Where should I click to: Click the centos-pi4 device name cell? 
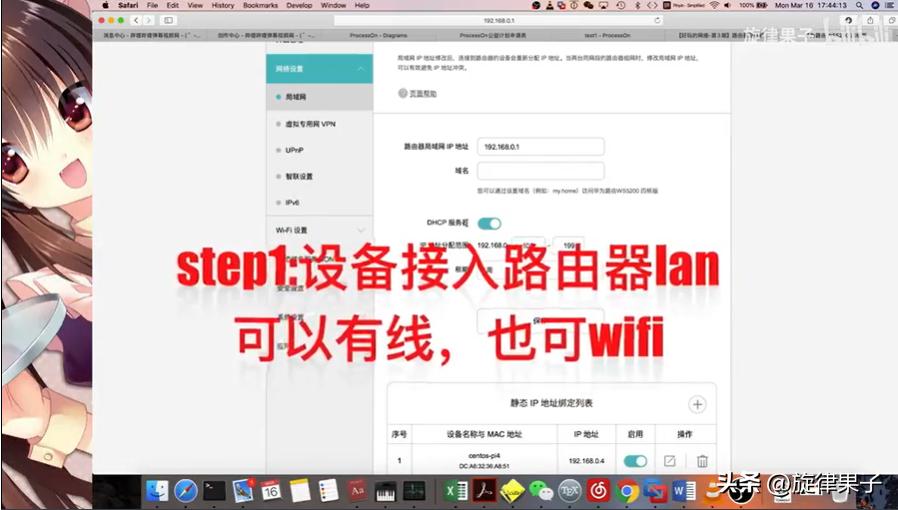click(x=485, y=461)
